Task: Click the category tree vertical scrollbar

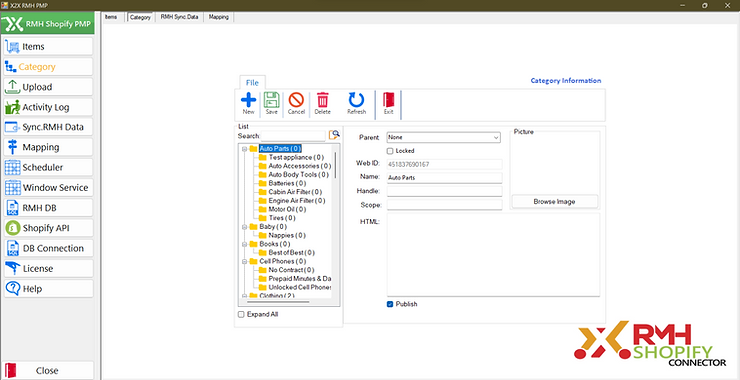Action: [x=336, y=164]
